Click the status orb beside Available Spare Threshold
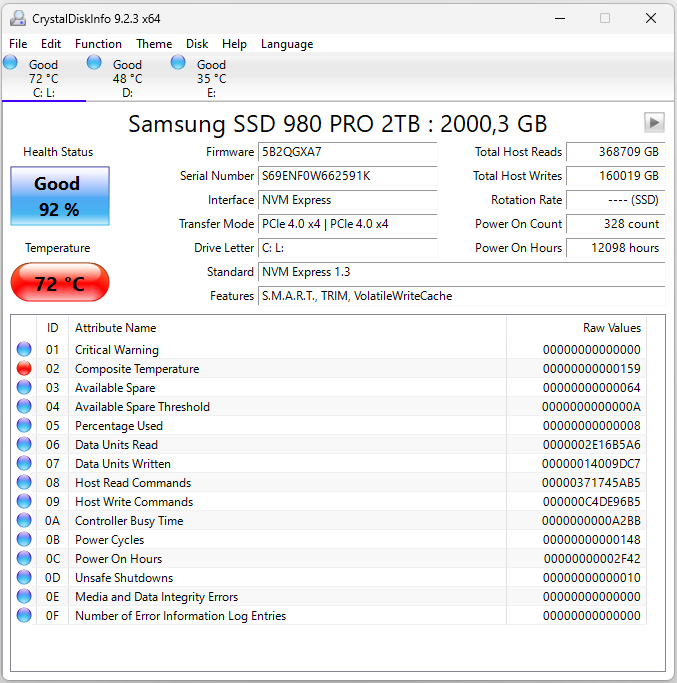Image resolution: width=677 pixels, height=683 pixels. [24, 406]
